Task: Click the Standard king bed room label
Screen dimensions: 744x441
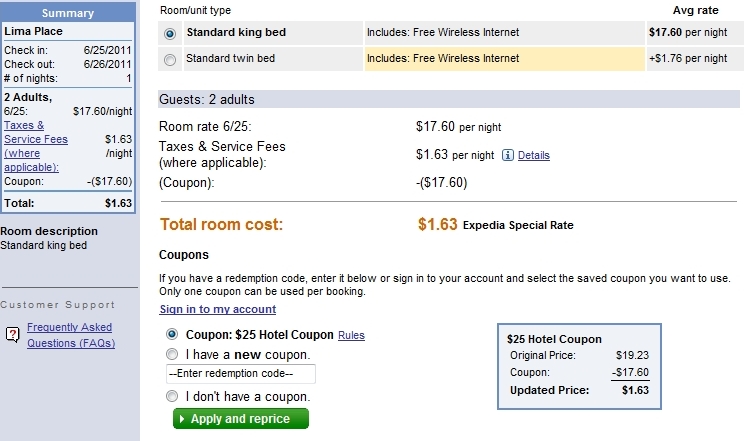Action: (236, 32)
